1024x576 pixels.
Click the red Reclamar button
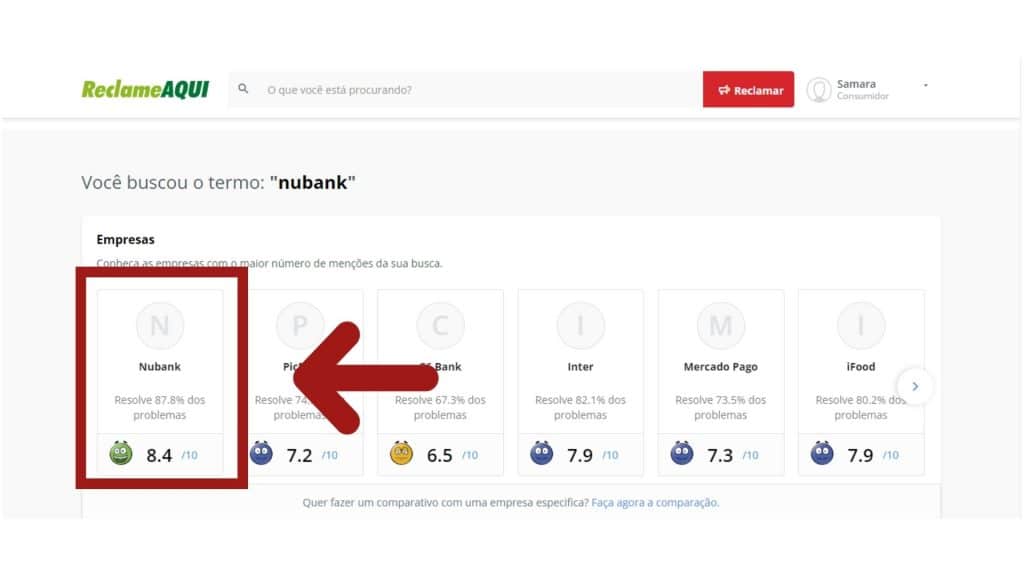[748, 89]
